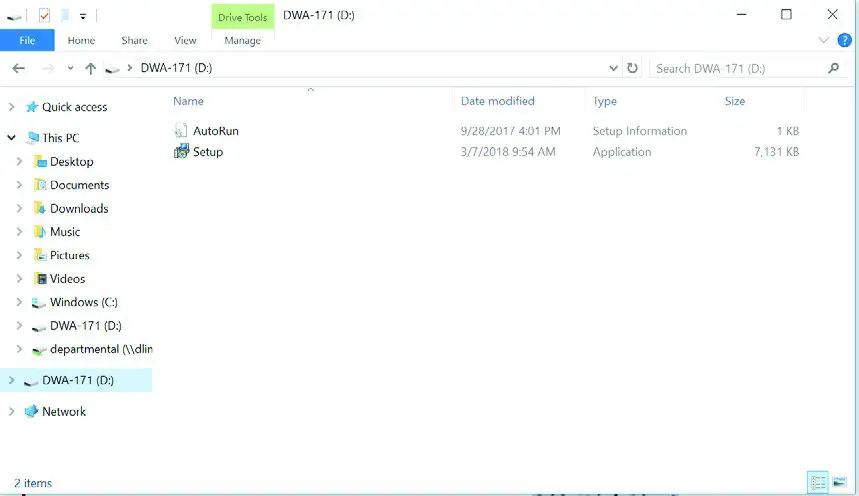Open Help via the blue question mark
The height and width of the screenshot is (496, 859).
coord(844,40)
